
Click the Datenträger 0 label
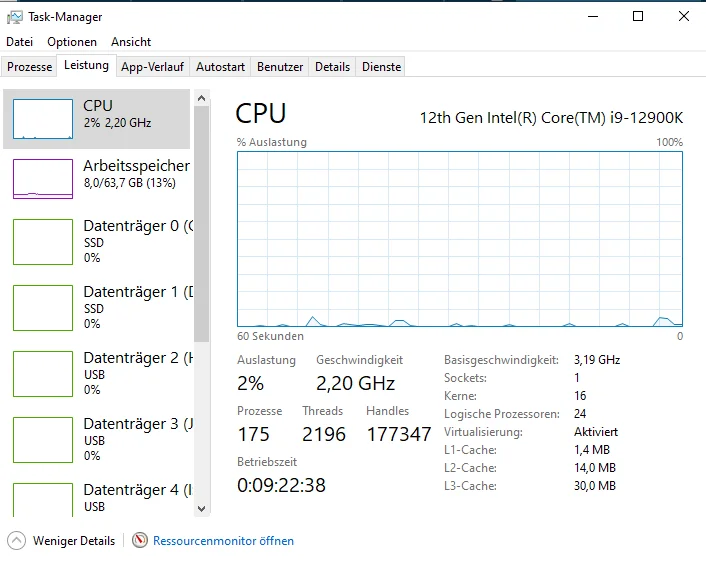coord(138,226)
